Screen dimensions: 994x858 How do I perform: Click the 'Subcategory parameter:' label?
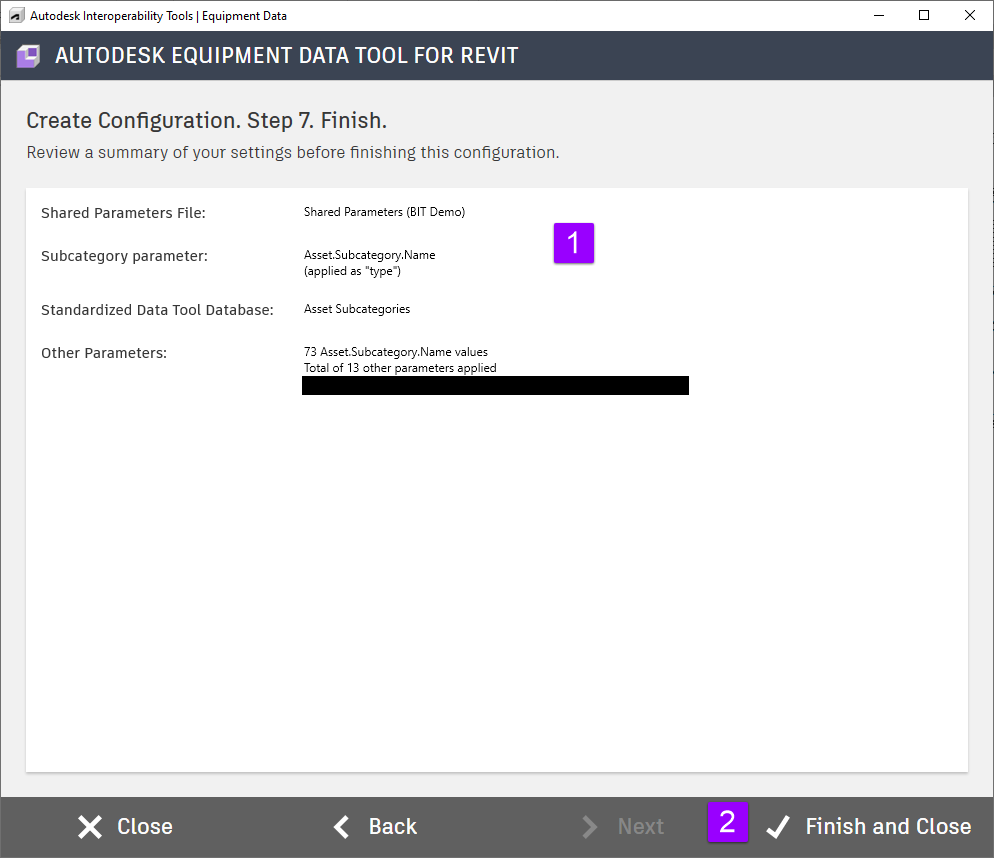[x=124, y=256]
